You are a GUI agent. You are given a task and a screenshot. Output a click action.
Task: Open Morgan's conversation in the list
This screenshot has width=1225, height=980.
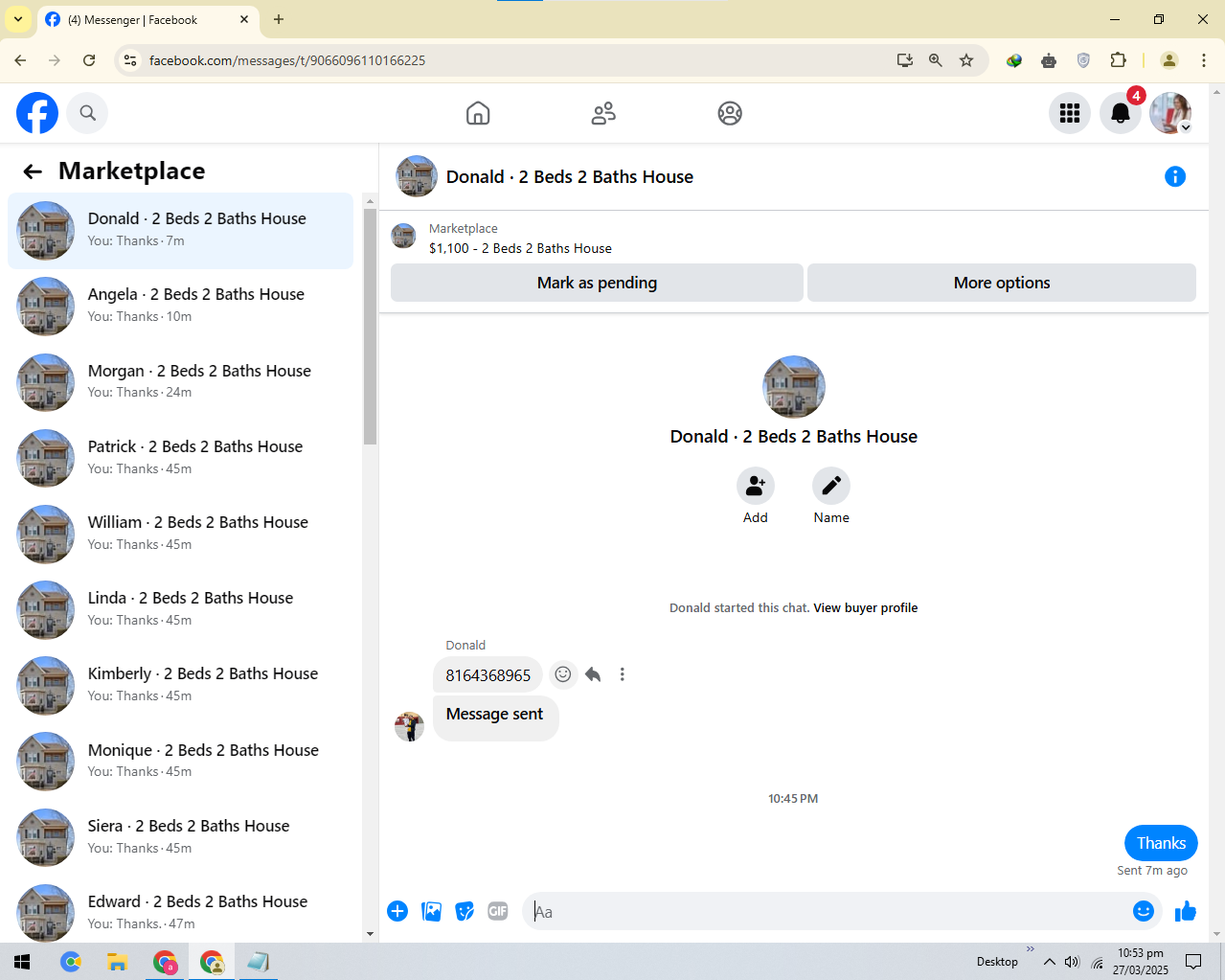pyautogui.click(x=180, y=382)
